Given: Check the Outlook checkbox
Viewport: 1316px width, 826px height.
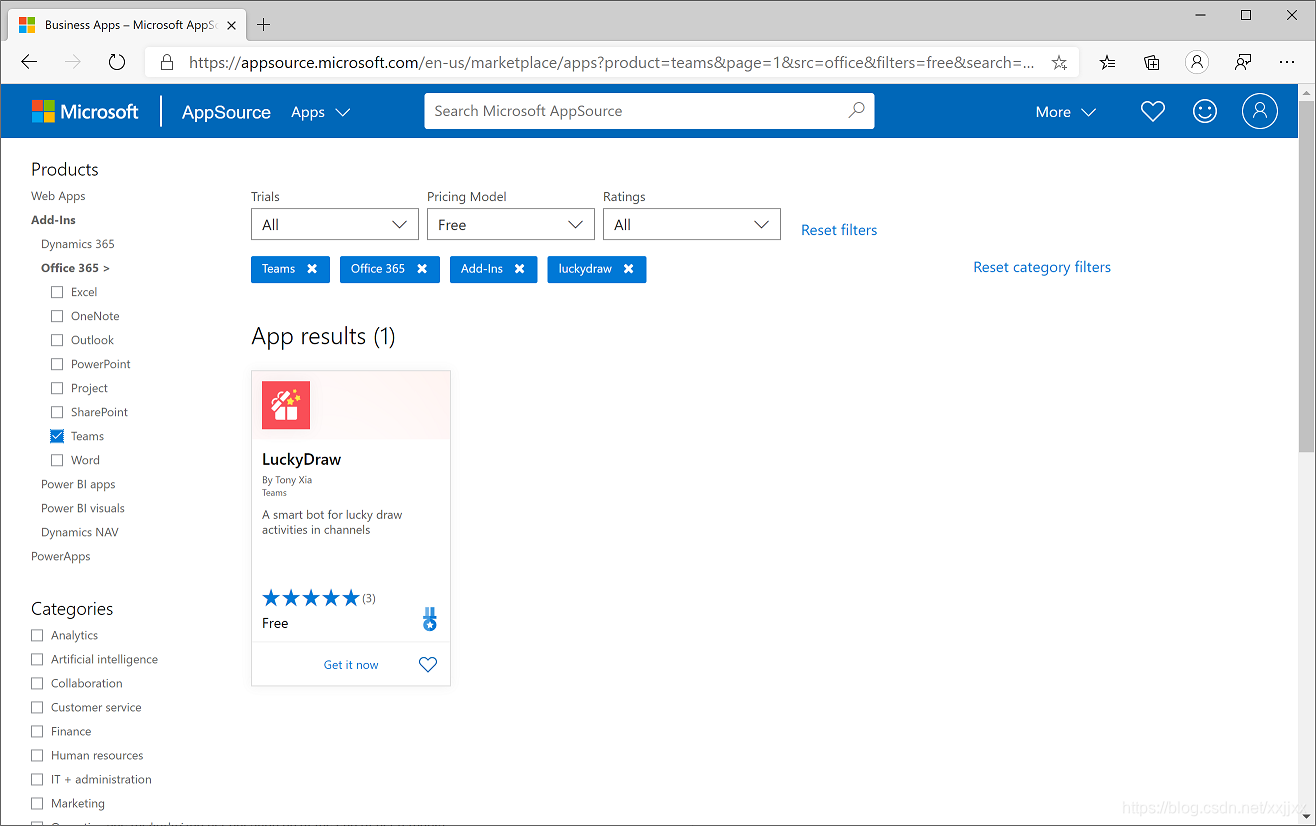Looking at the screenshot, I should point(57,340).
